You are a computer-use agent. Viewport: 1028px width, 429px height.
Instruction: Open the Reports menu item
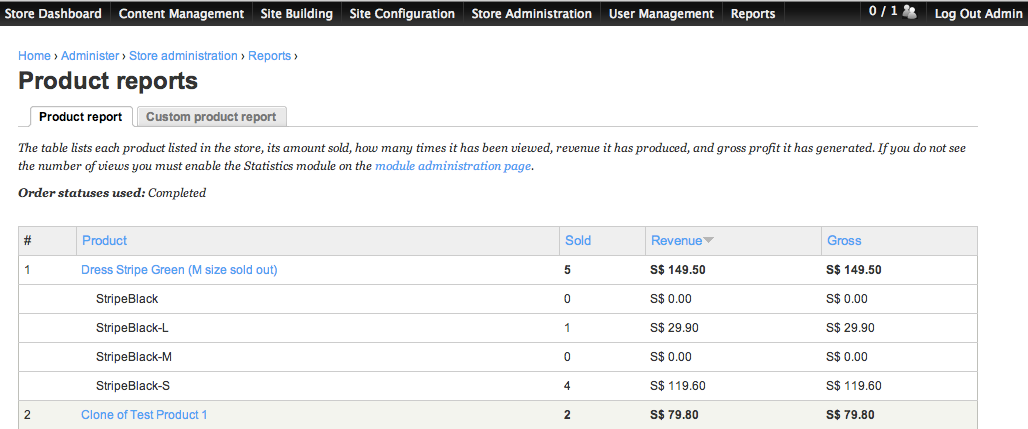click(752, 14)
